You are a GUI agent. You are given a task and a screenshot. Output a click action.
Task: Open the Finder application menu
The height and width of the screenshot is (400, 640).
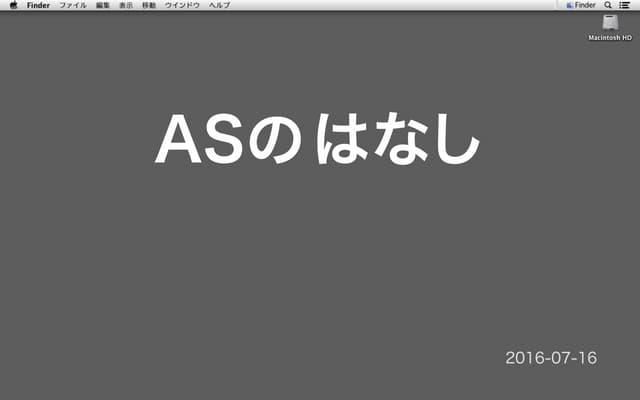[x=38, y=5]
